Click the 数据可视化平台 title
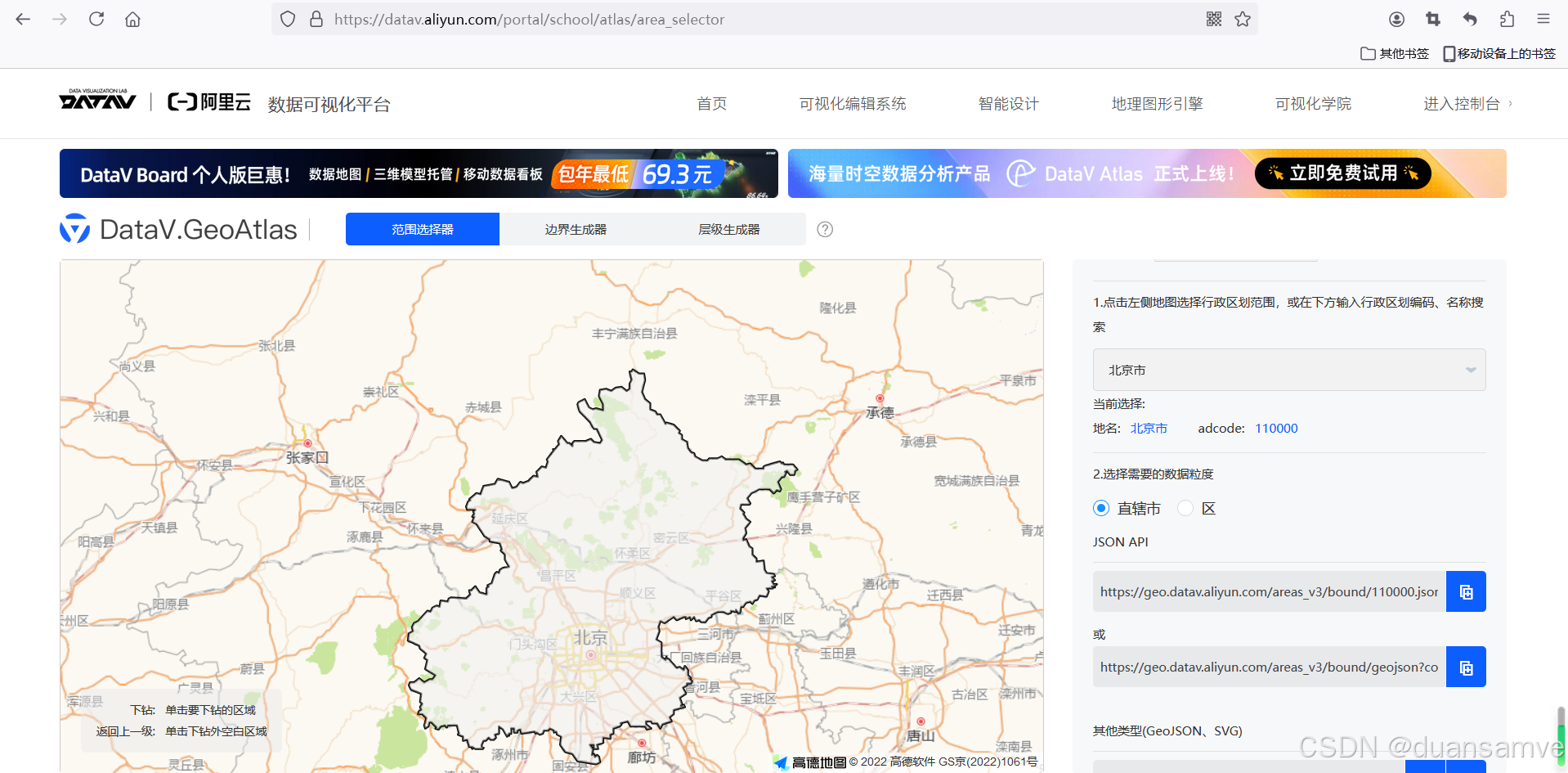The width and height of the screenshot is (1568, 773). [329, 105]
